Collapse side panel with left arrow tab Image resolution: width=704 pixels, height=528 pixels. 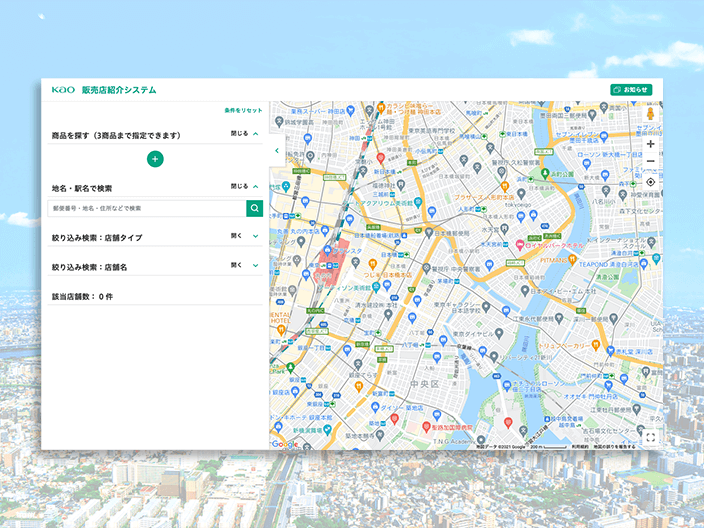tap(277, 151)
